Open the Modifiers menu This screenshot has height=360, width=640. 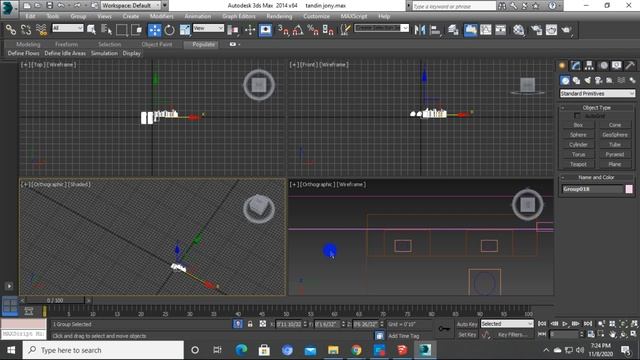[161, 16]
